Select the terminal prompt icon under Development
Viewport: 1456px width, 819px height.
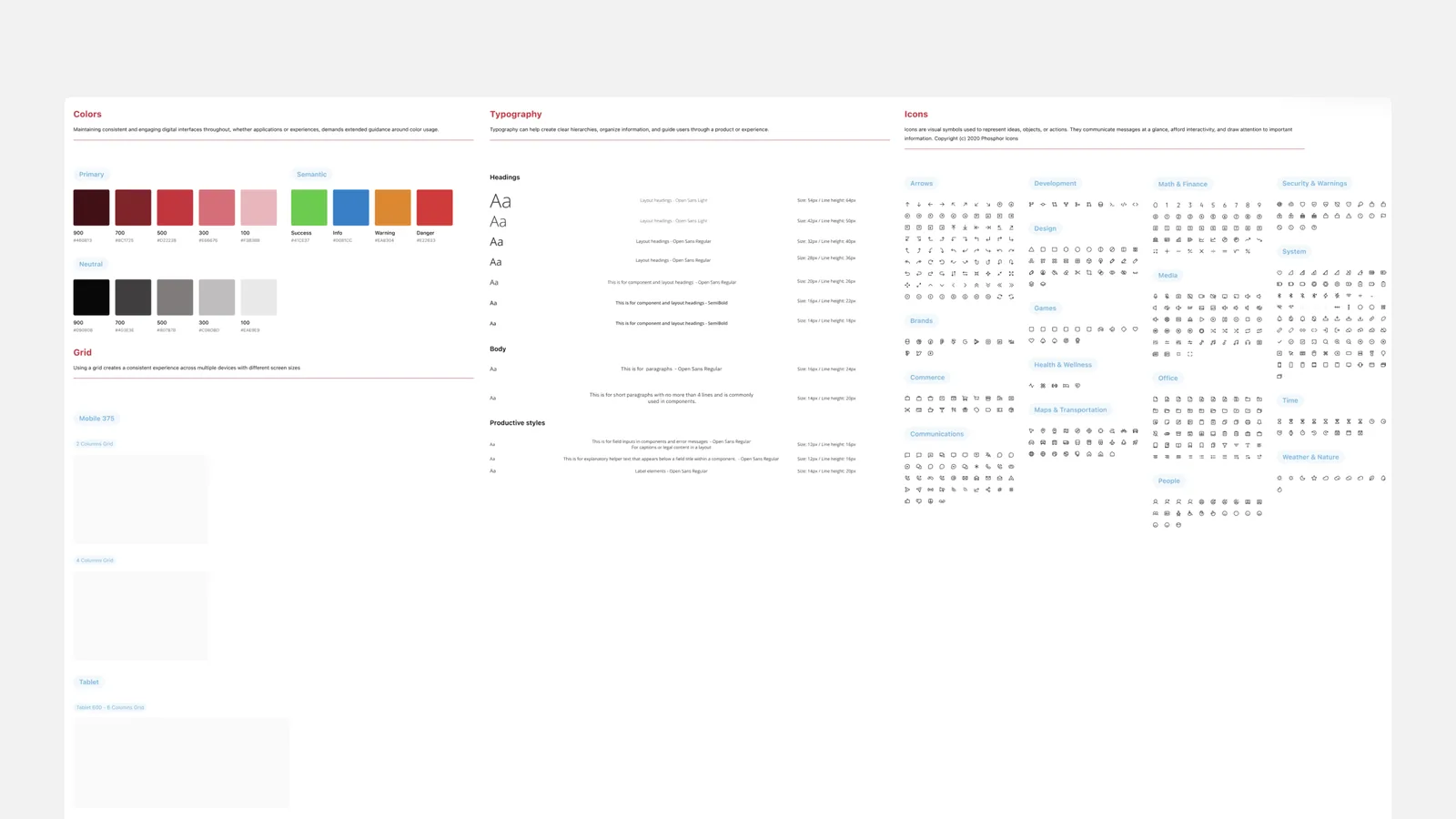click(1112, 205)
